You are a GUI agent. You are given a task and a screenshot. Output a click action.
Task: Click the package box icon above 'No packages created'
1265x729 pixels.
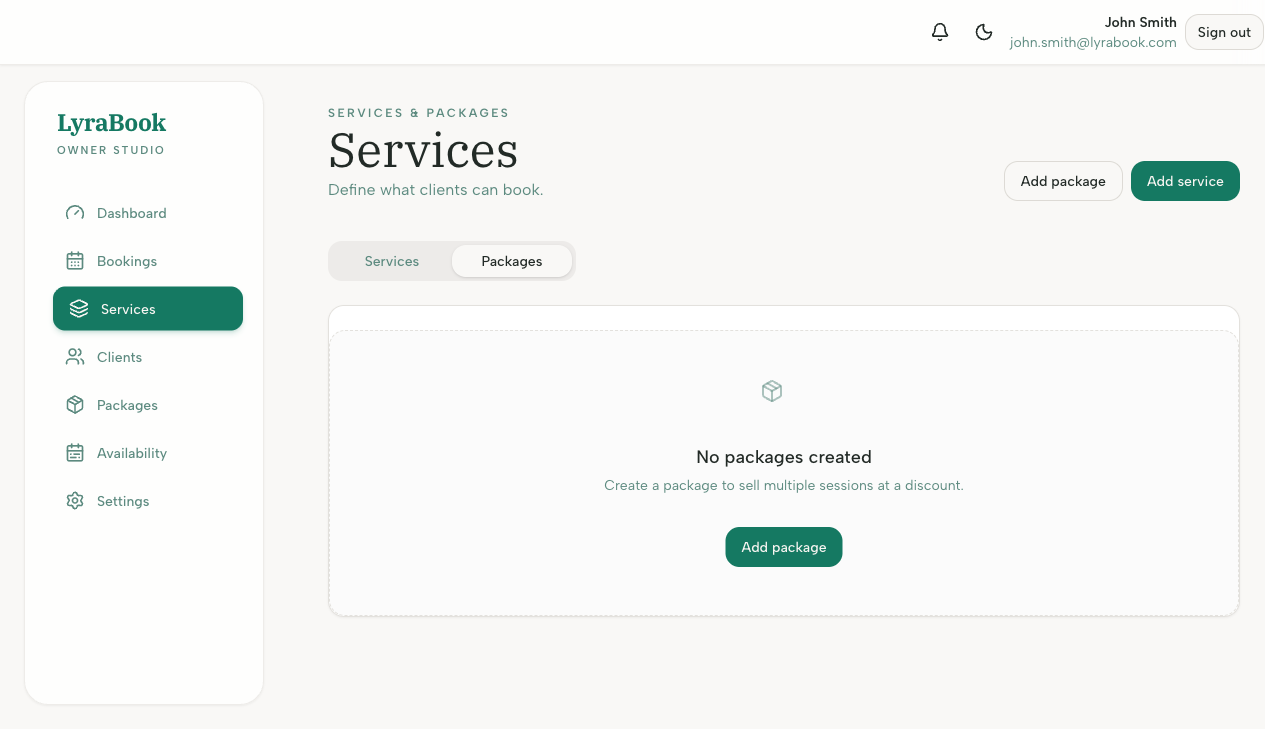pyautogui.click(x=771, y=391)
